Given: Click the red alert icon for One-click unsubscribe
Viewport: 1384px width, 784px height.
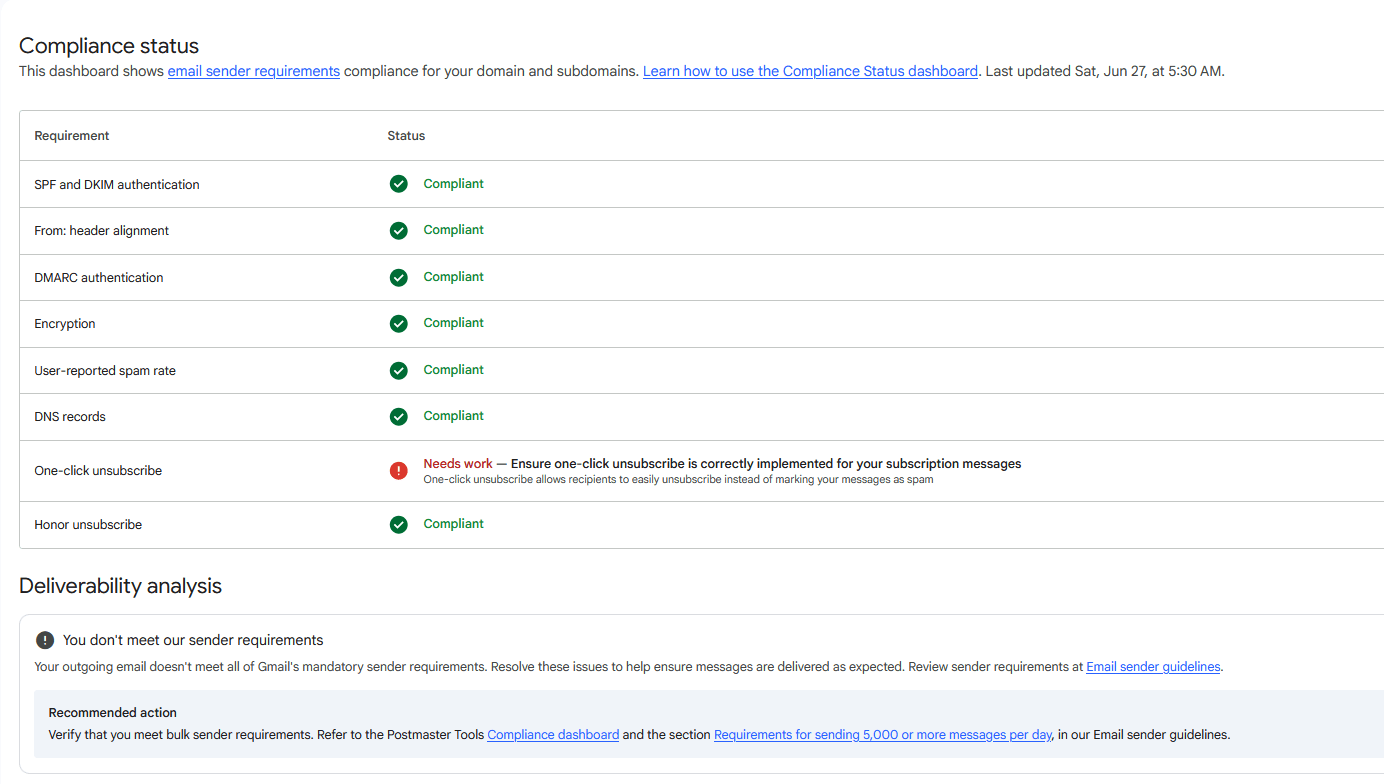Looking at the screenshot, I should pyautogui.click(x=399, y=470).
